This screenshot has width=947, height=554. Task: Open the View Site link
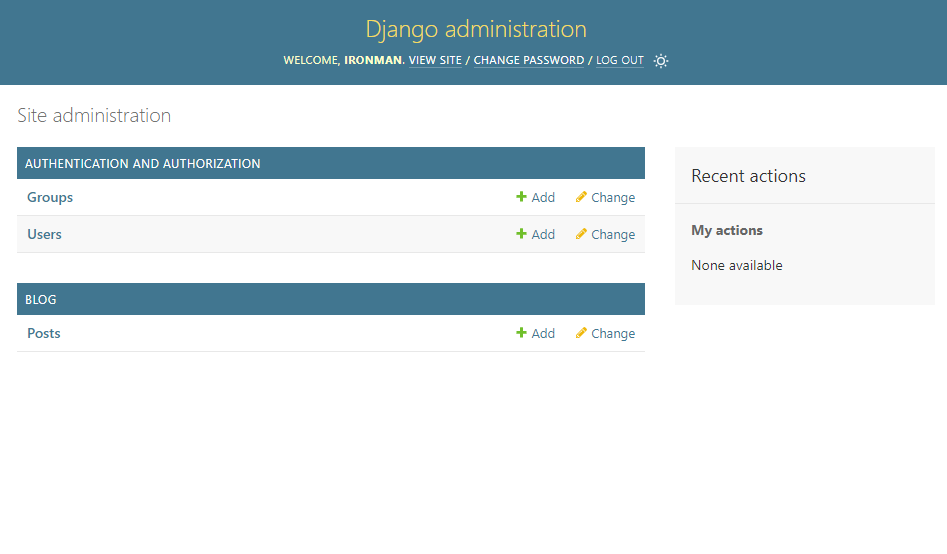coord(435,60)
